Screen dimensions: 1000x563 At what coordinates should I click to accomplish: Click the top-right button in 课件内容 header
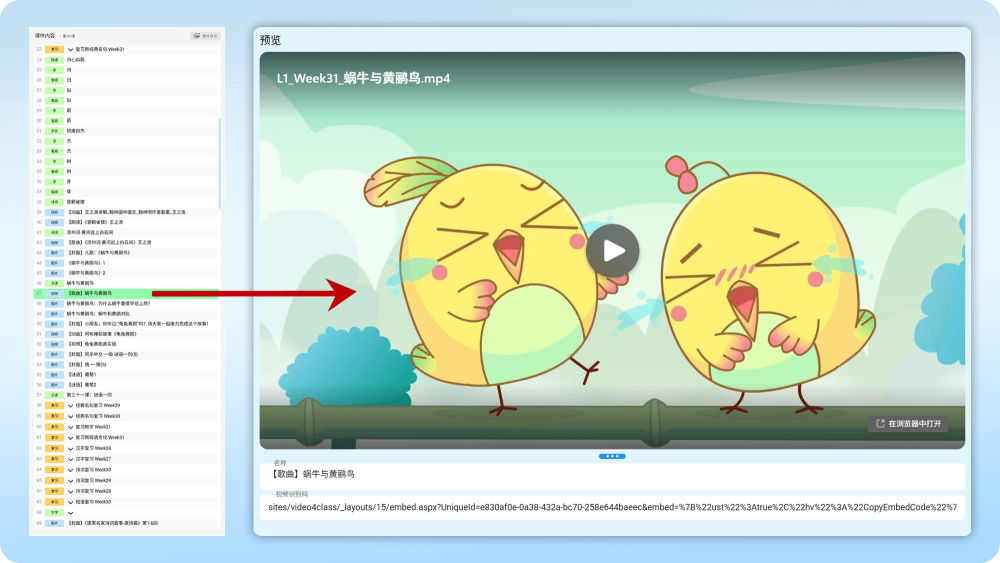[205, 35]
